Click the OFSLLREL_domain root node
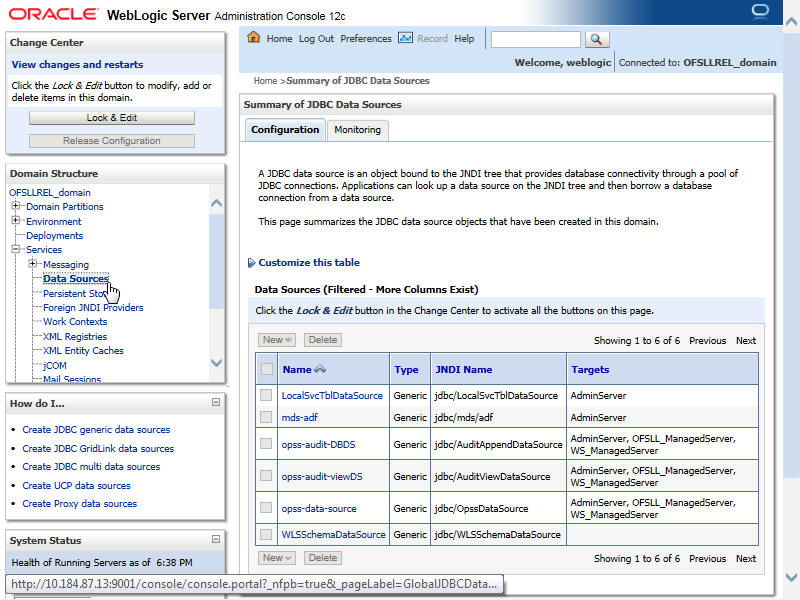This screenshot has height=600, width=800. 49,192
